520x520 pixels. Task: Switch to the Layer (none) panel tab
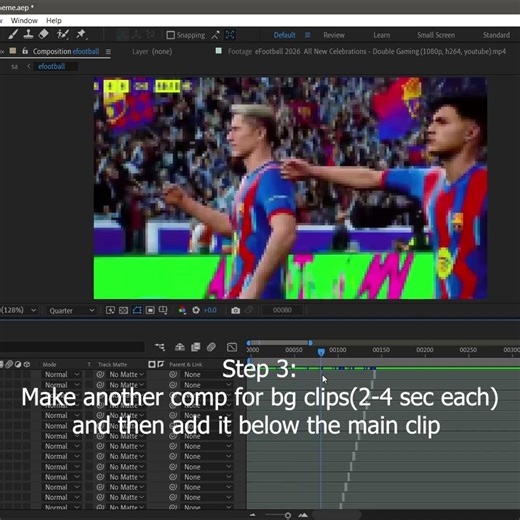pos(152,51)
